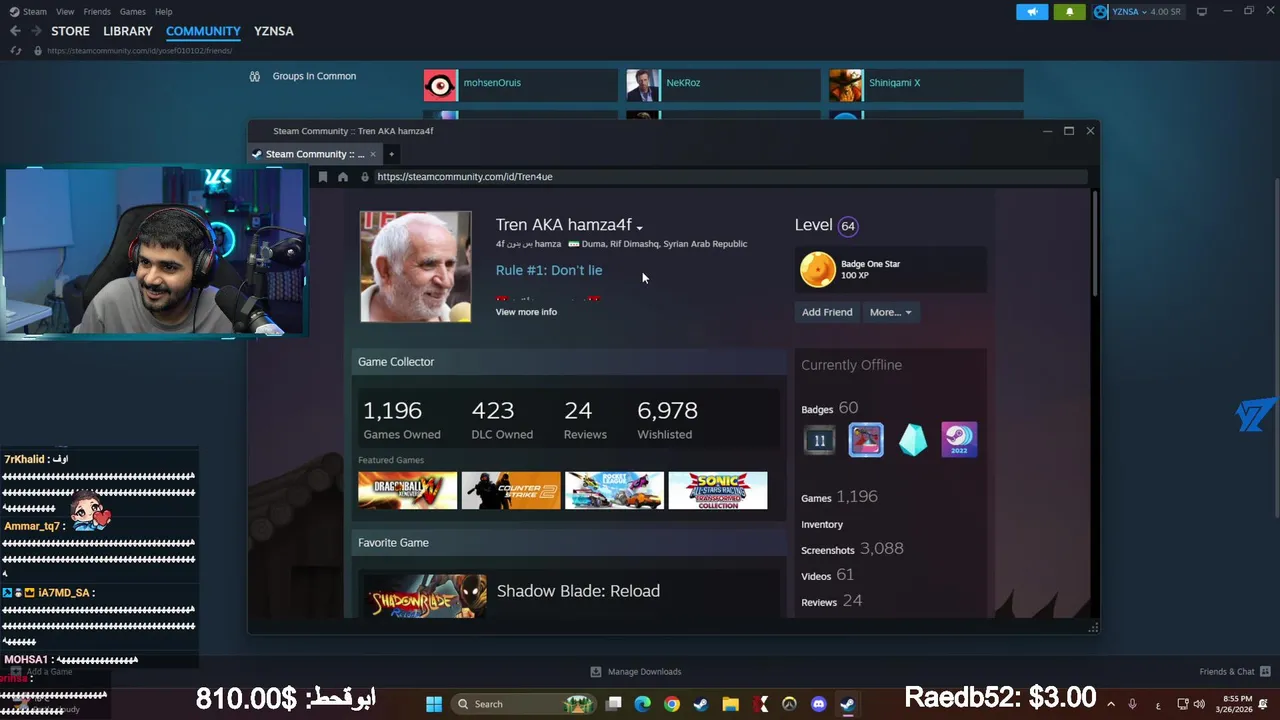Open Task View in taskbar
Image resolution: width=1280 pixels, height=720 pixels.
point(614,704)
